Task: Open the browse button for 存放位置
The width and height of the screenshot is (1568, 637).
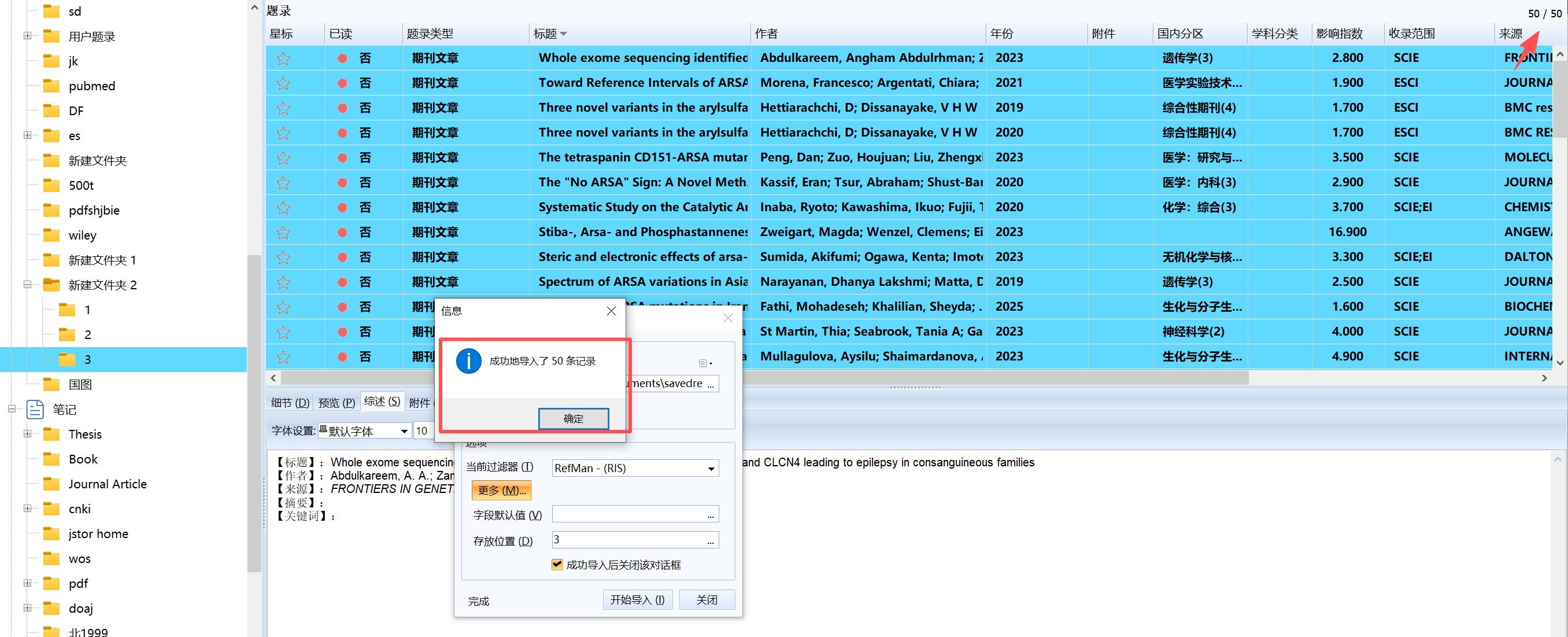Action: [x=711, y=540]
